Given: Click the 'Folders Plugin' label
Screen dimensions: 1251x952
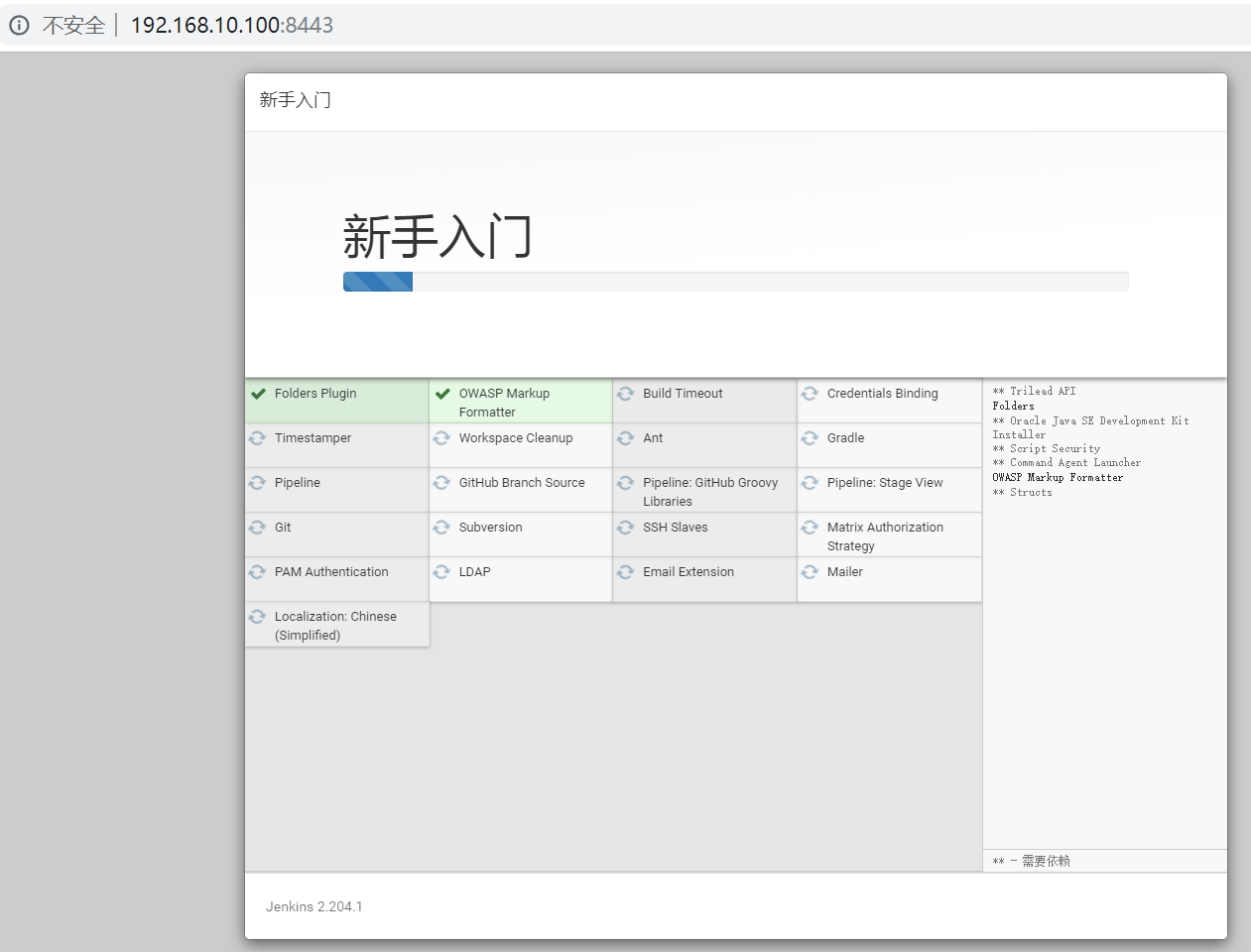Looking at the screenshot, I should click(315, 394).
